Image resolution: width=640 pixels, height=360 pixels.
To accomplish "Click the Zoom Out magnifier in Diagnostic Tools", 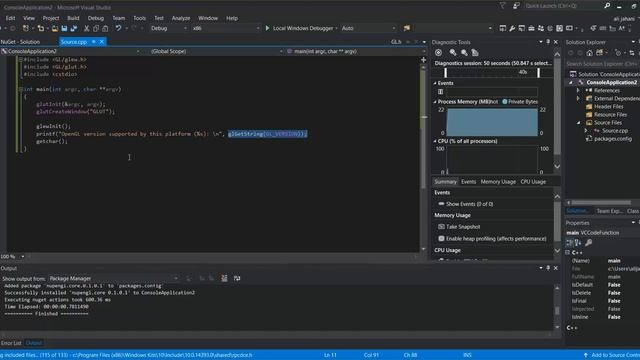I will (x=464, y=52).
